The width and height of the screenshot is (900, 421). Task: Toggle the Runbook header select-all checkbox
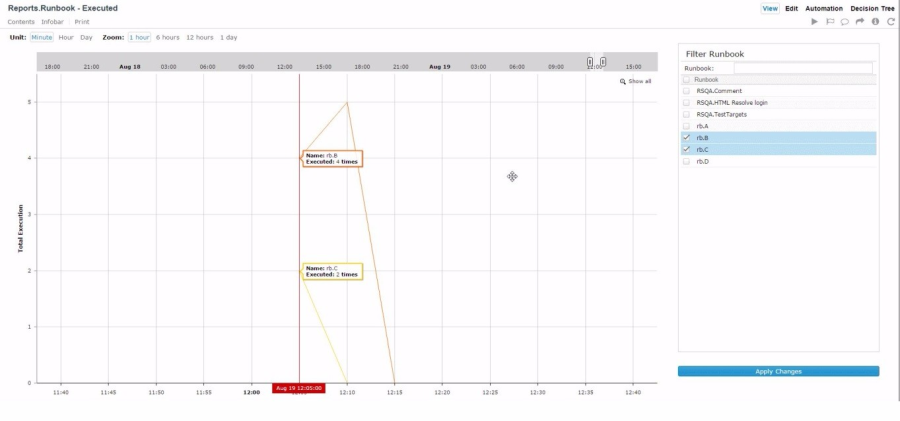686,79
